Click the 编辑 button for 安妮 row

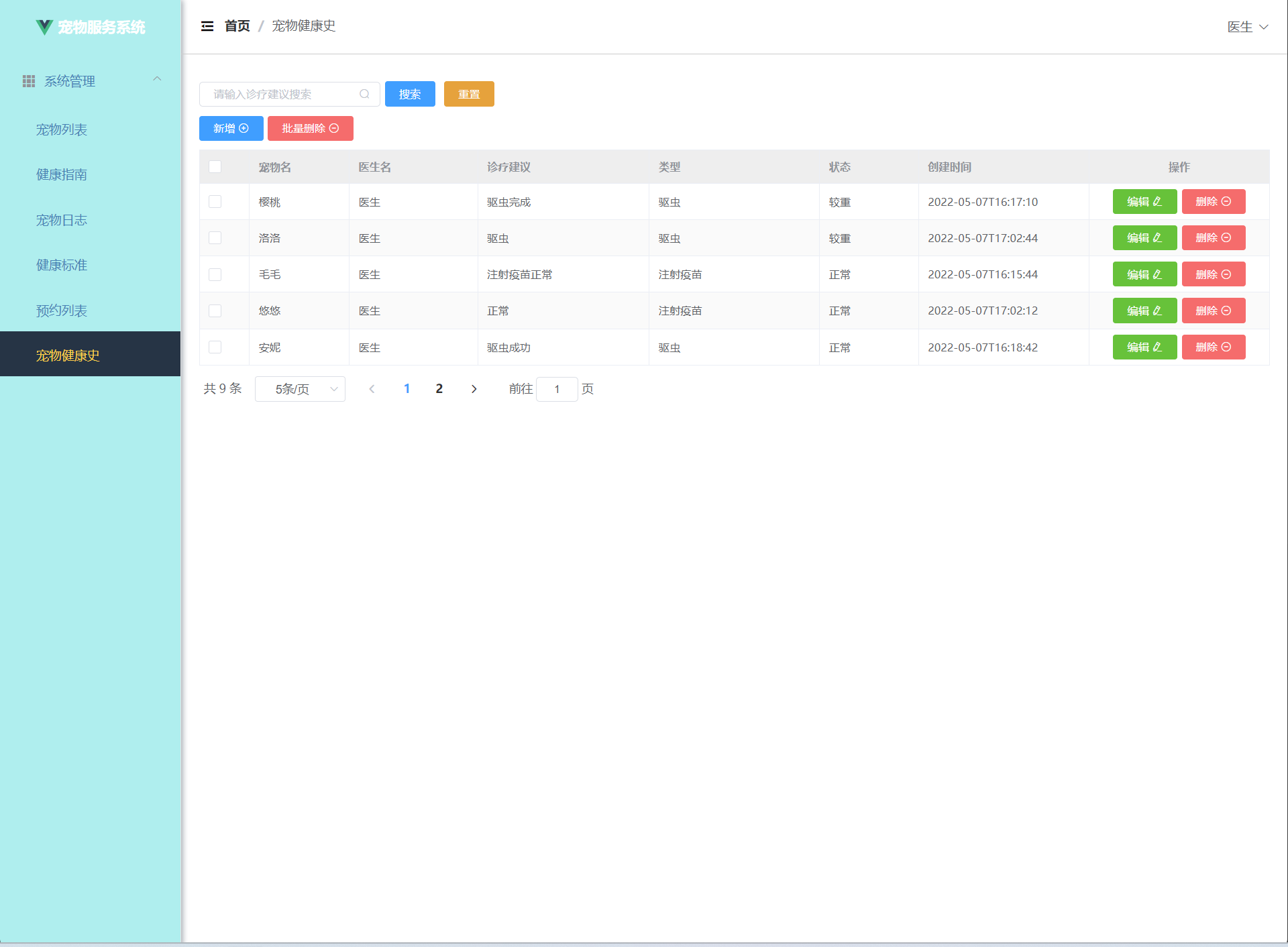point(1144,347)
